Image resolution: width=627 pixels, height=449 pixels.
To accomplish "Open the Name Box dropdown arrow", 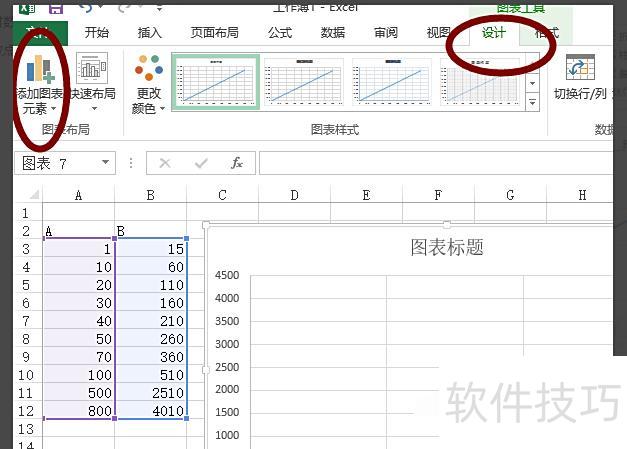I will click(105, 162).
